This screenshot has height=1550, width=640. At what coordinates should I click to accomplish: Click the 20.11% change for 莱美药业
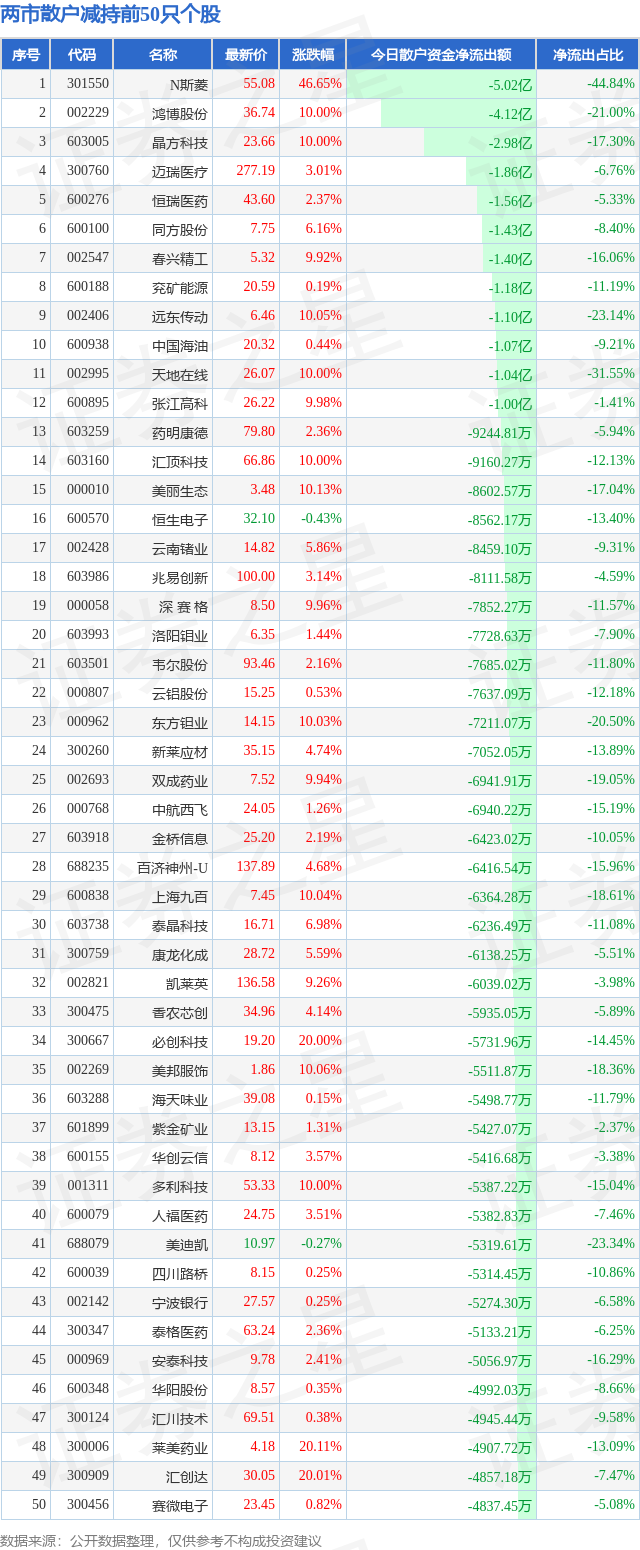pos(320,1447)
